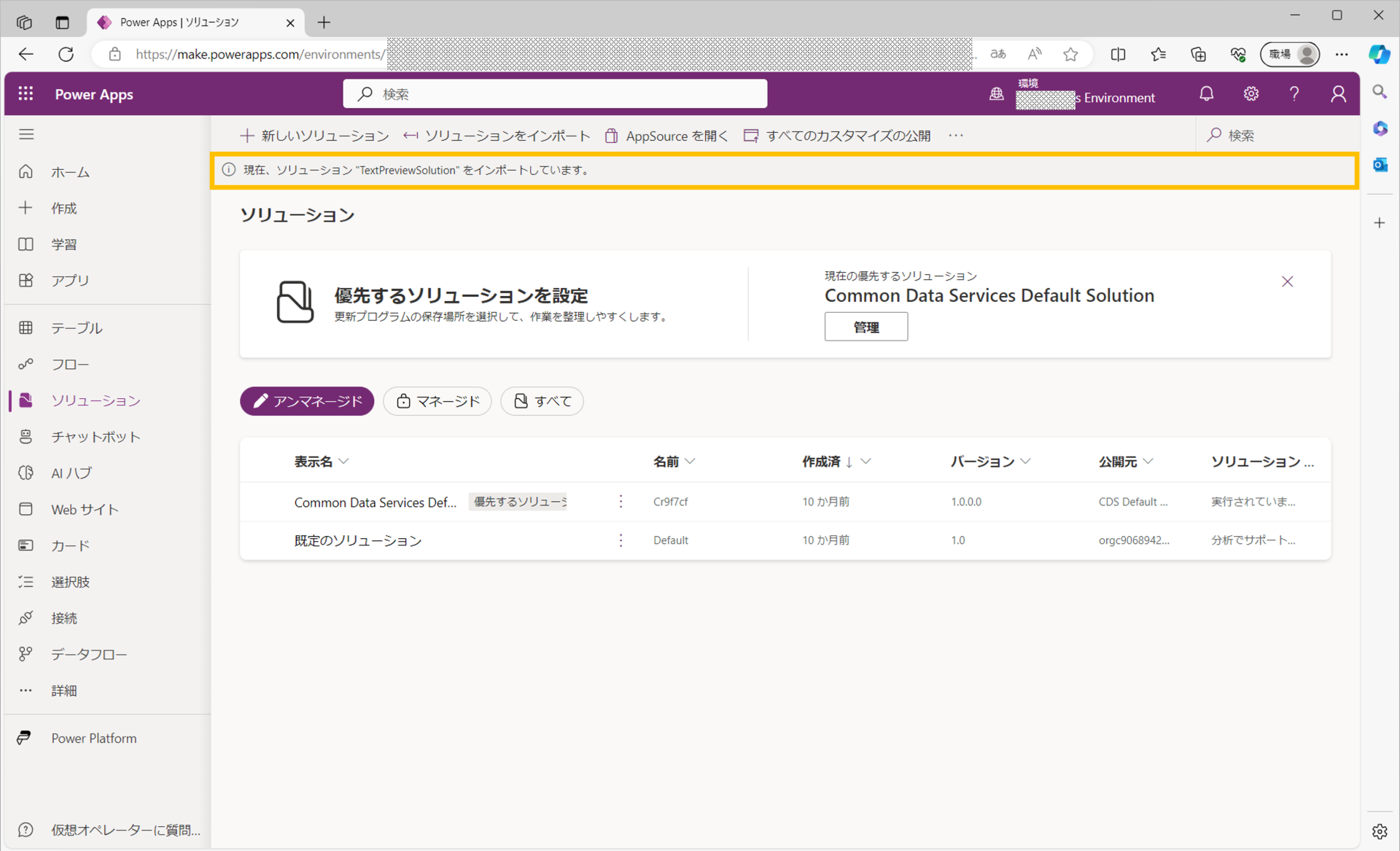Select the すべて filter
Viewport: 1400px width, 851px height.
coord(542,401)
